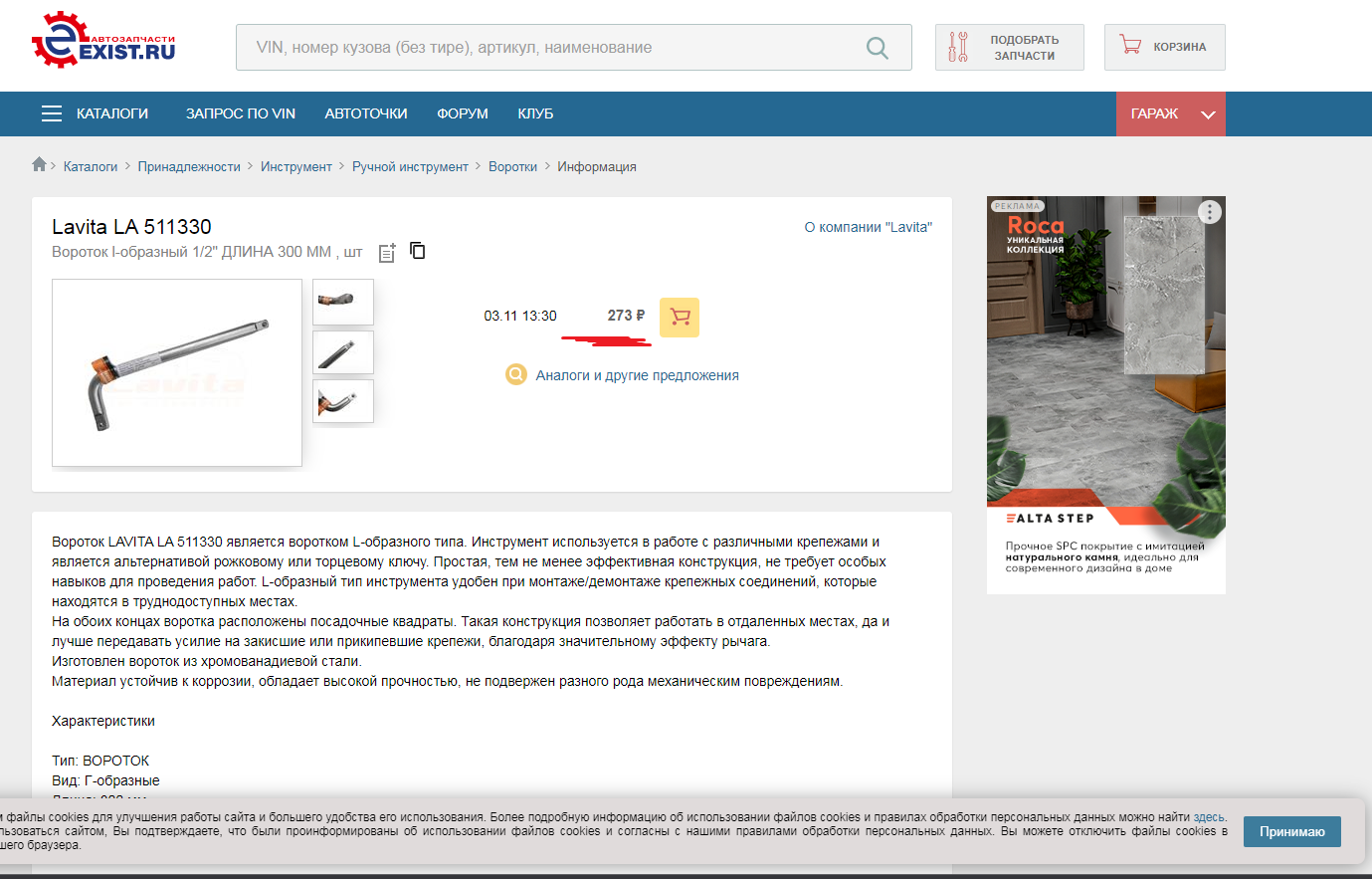Click the text Вид: Г-образные
The width and height of the screenshot is (1372, 879).
click(105, 780)
